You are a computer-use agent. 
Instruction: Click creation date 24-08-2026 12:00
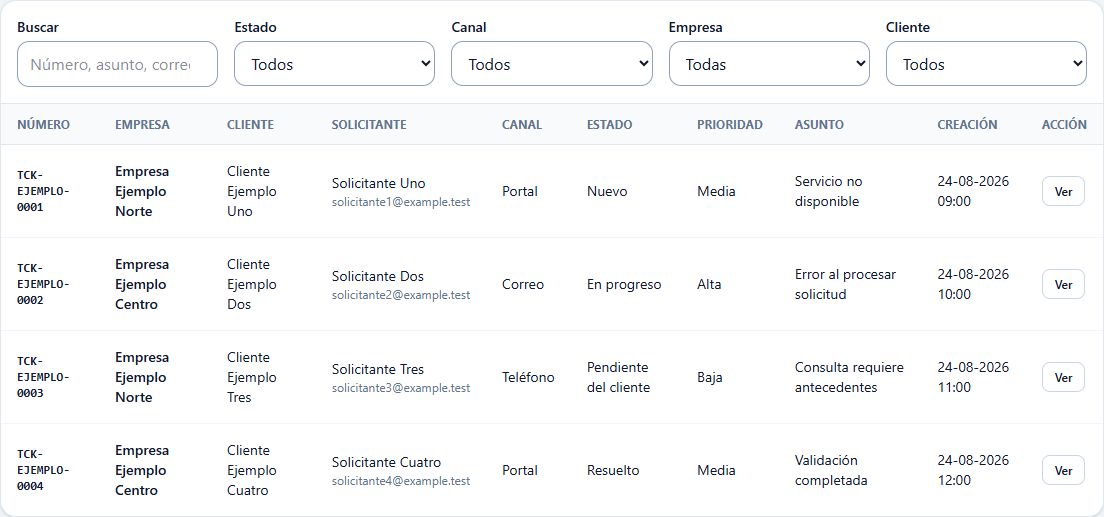click(973, 471)
